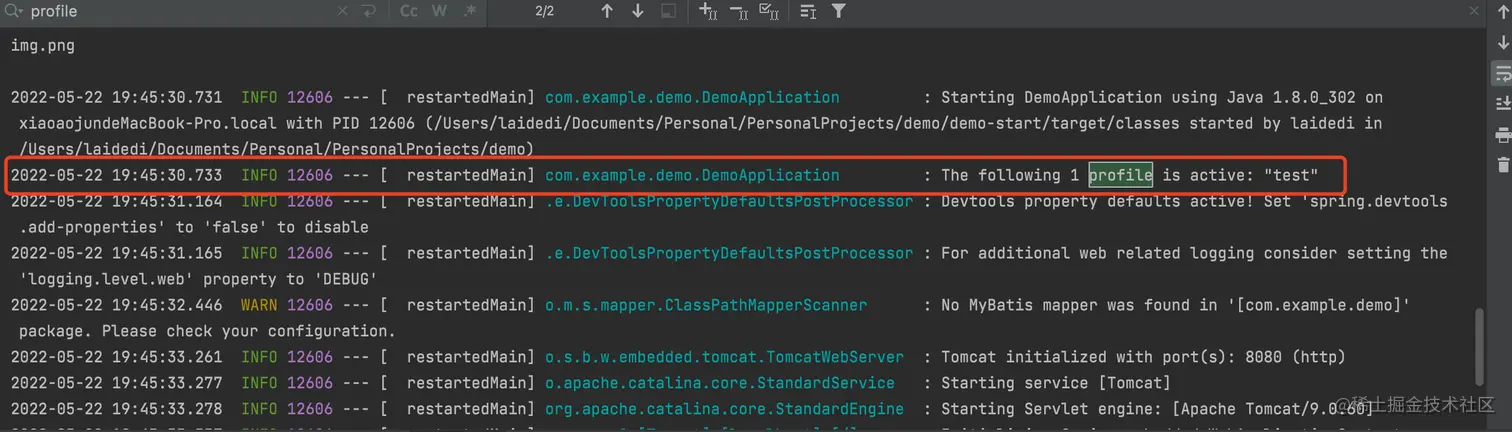
Task: Click 'org.apache.catalina.core.StandardEngine' logger
Action: 724,409
